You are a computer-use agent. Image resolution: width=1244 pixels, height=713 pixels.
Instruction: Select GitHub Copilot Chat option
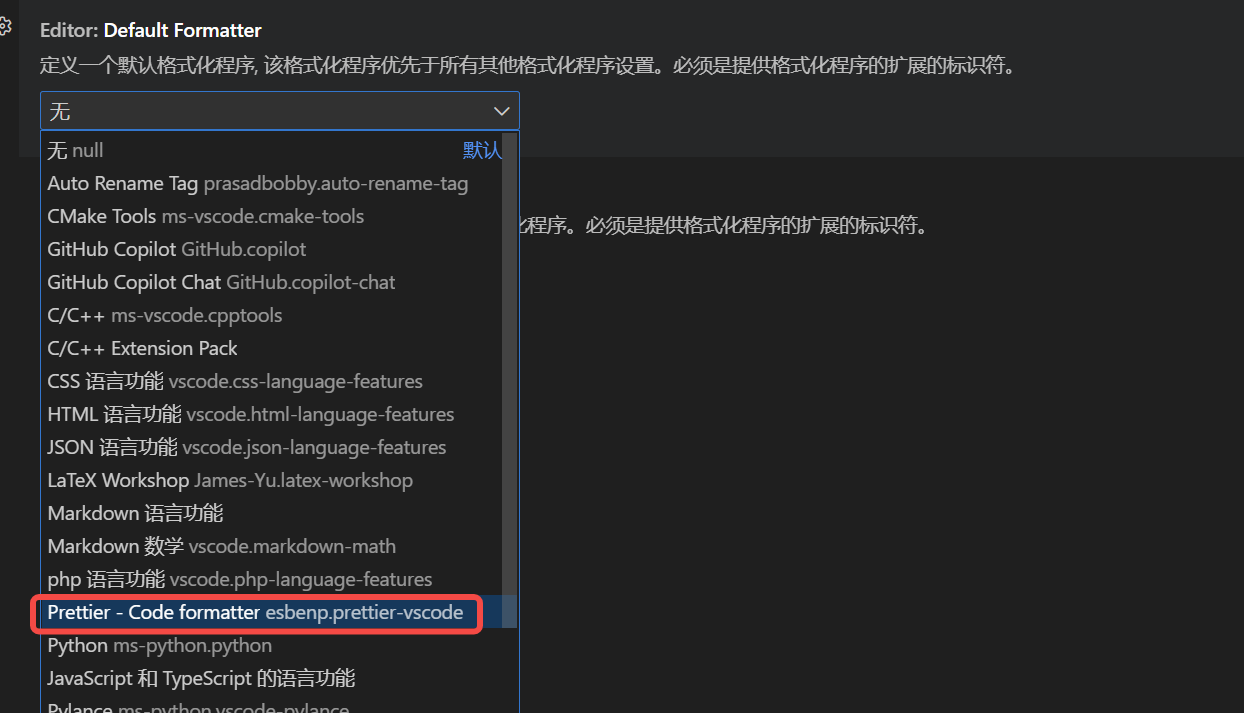coord(273,282)
